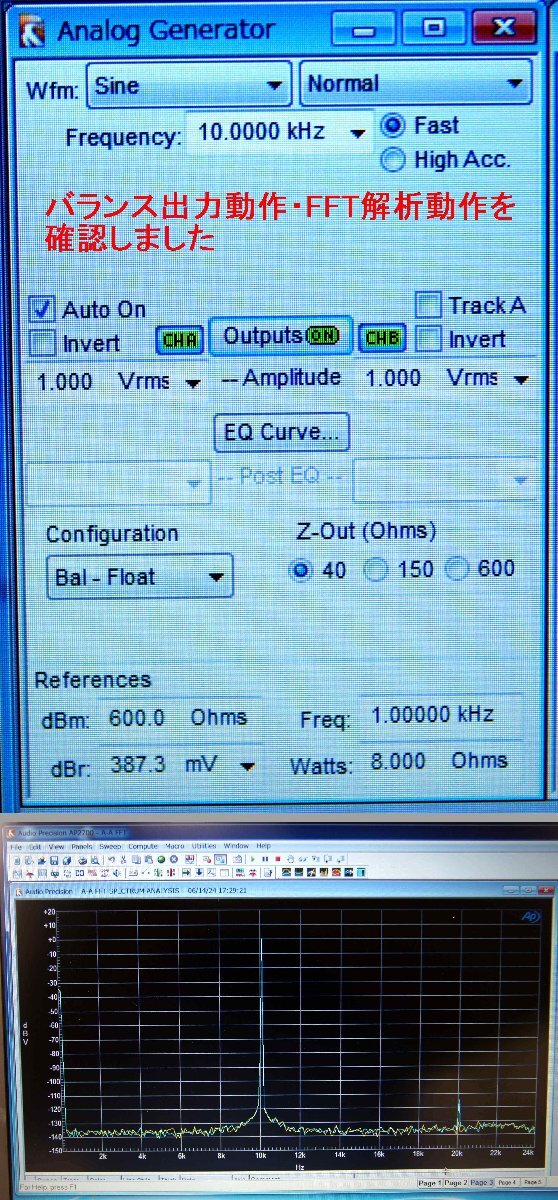Toggle the left channel Invert checkbox
558x1200 pixels.
pos(42,343)
